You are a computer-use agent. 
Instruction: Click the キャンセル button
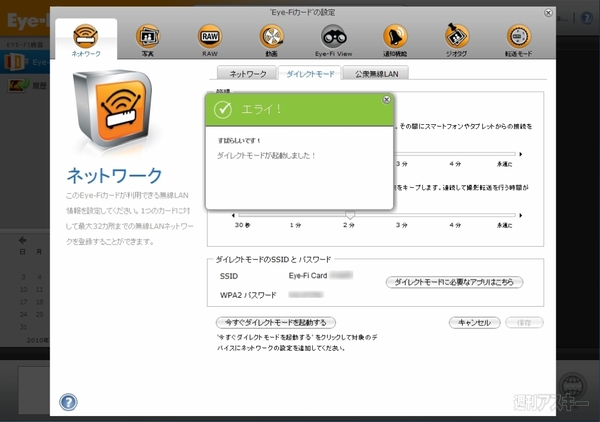[x=474, y=323]
